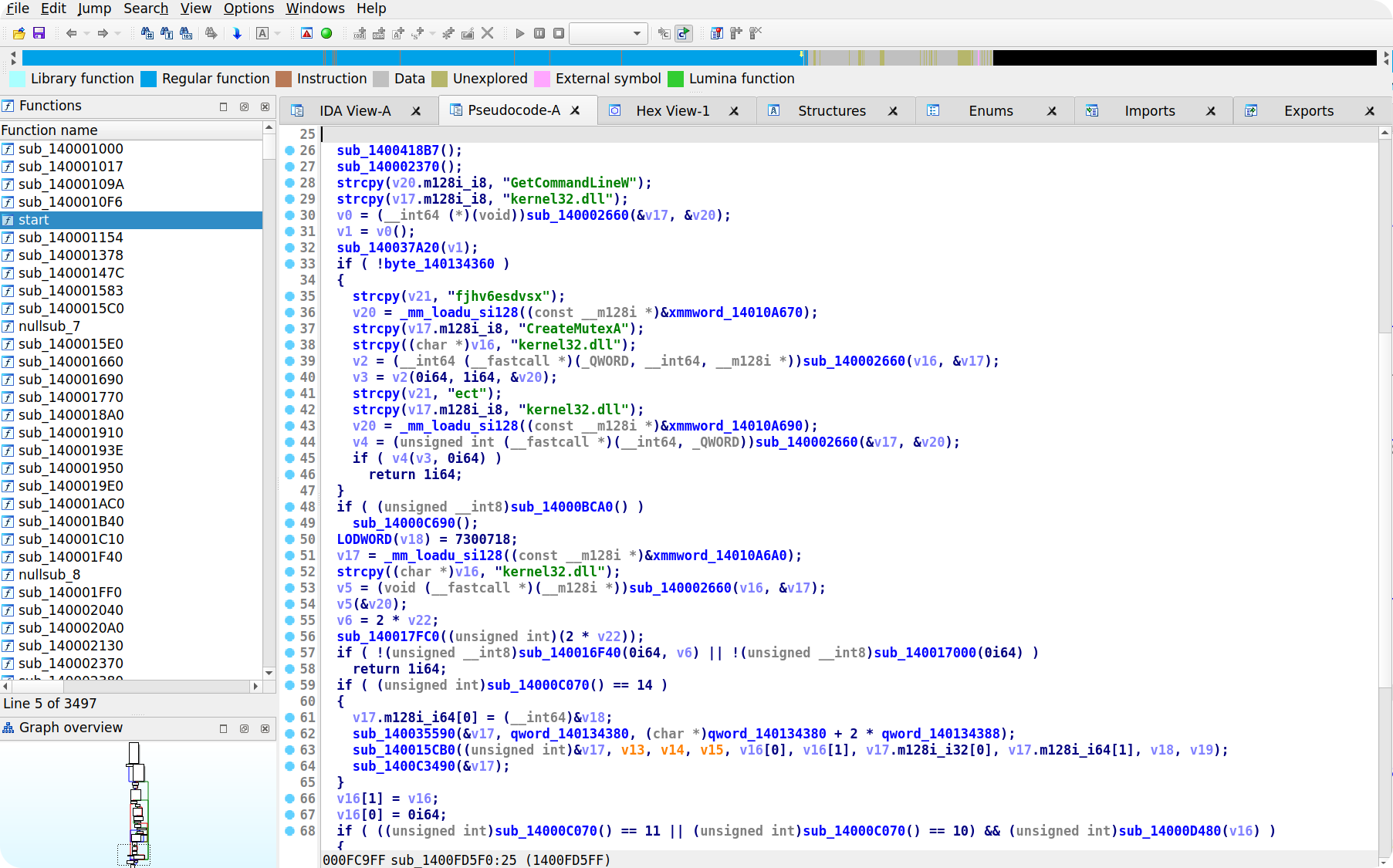Open the Jump menu
This screenshot has height=868, width=1393.
tap(94, 8)
